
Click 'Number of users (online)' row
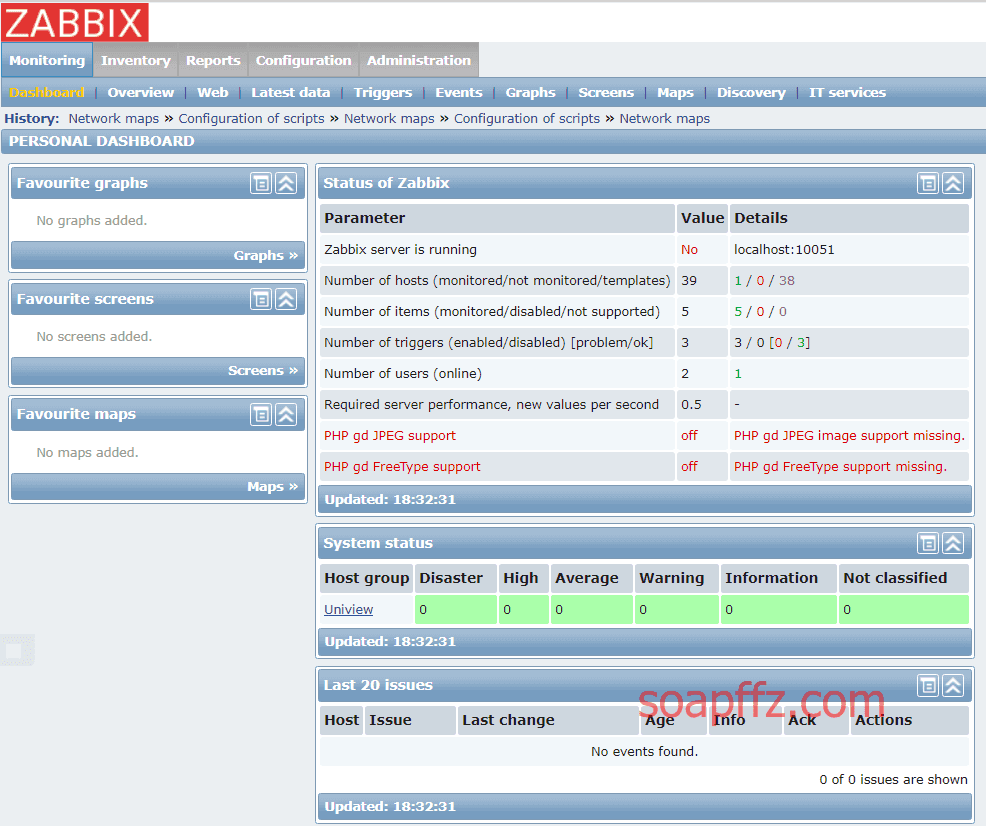(645, 373)
